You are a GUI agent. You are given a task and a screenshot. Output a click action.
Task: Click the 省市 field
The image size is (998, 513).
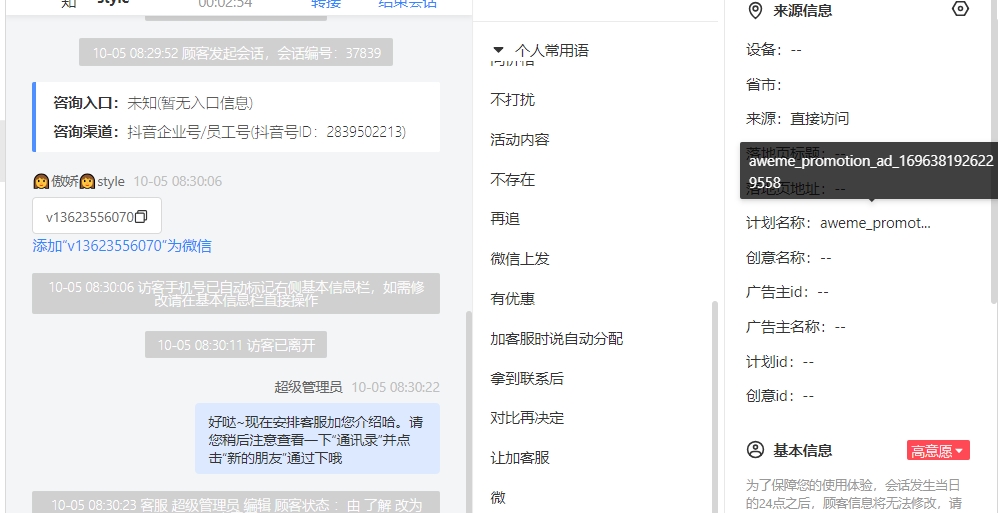click(763, 84)
